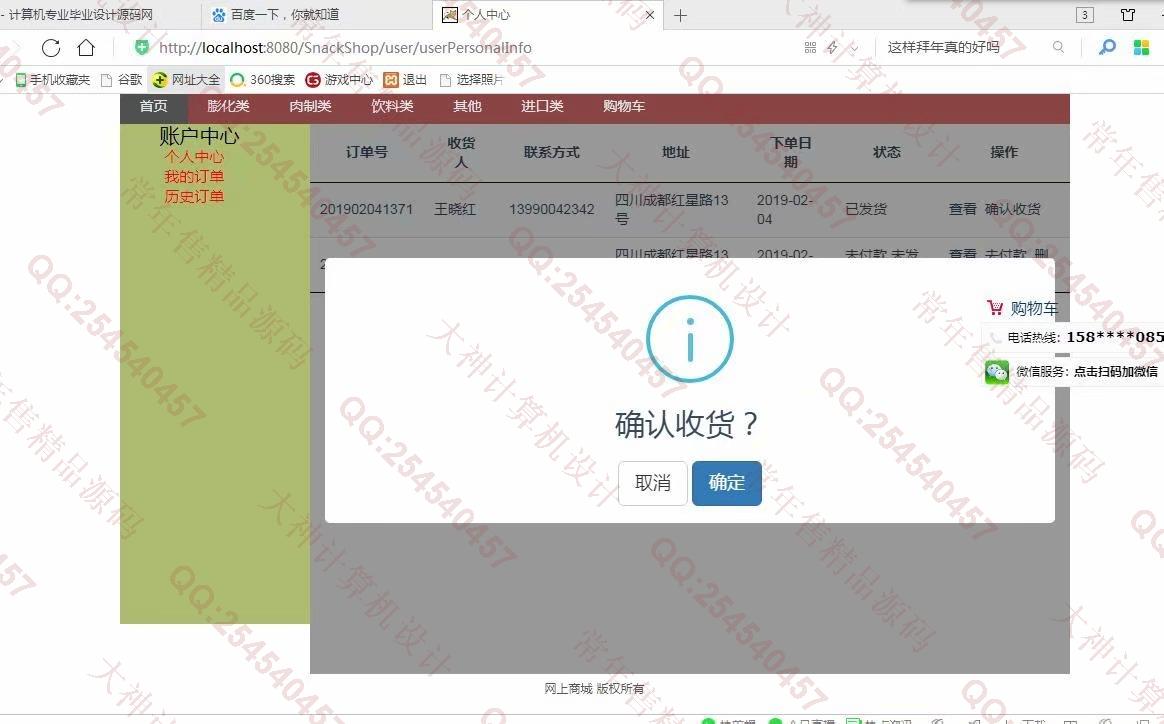Open the 360搜索 bookmark
Viewport: 1164px width, 724px height.
(263, 79)
